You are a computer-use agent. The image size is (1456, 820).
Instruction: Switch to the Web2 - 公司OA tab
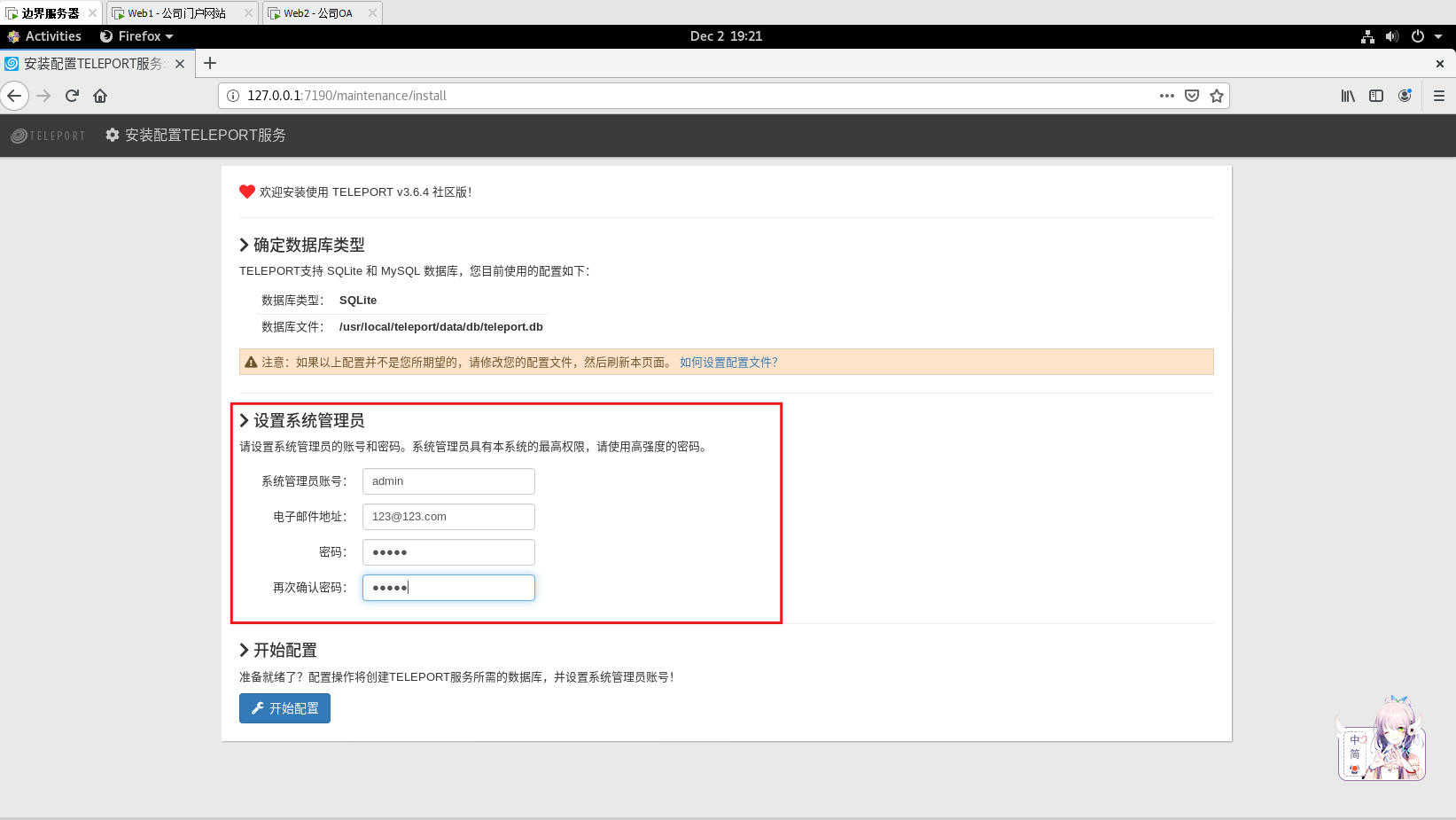[x=323, y=12]
